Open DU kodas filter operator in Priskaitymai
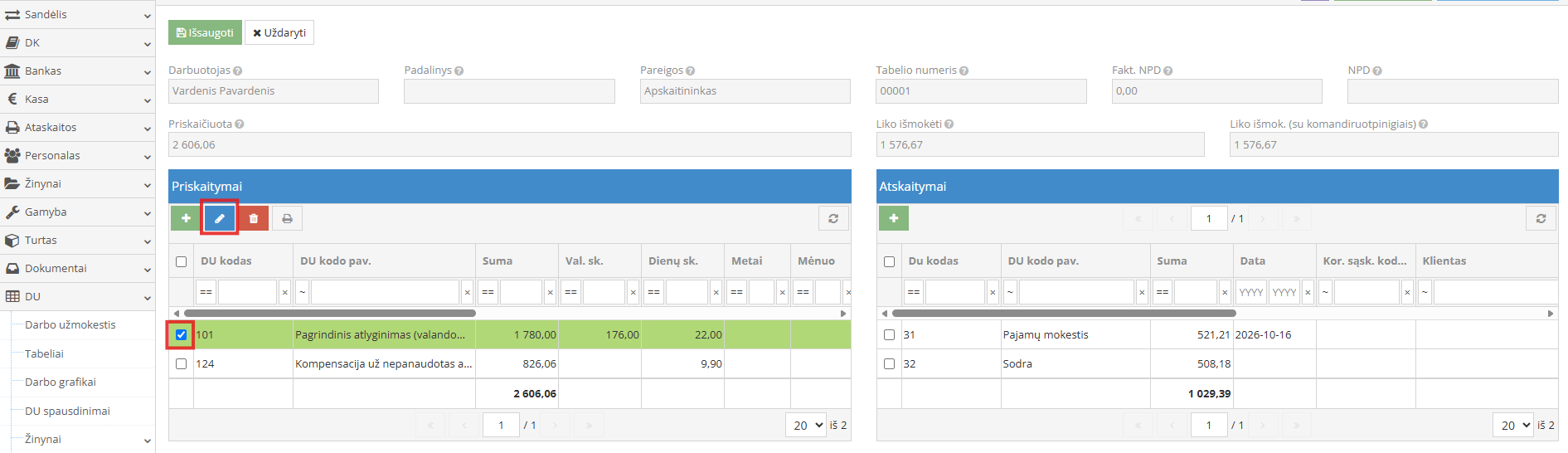The image size is (1568, 453). tap(206, 292)
